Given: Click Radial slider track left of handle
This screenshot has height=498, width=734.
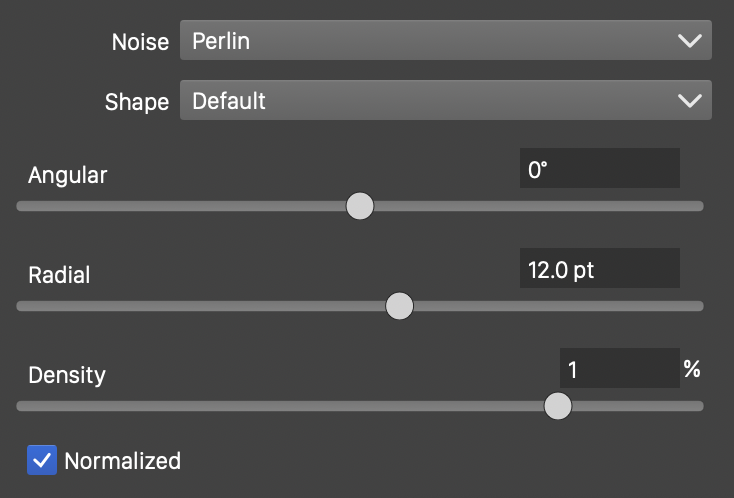Looking at the screenshot, I should pos(200,306).
